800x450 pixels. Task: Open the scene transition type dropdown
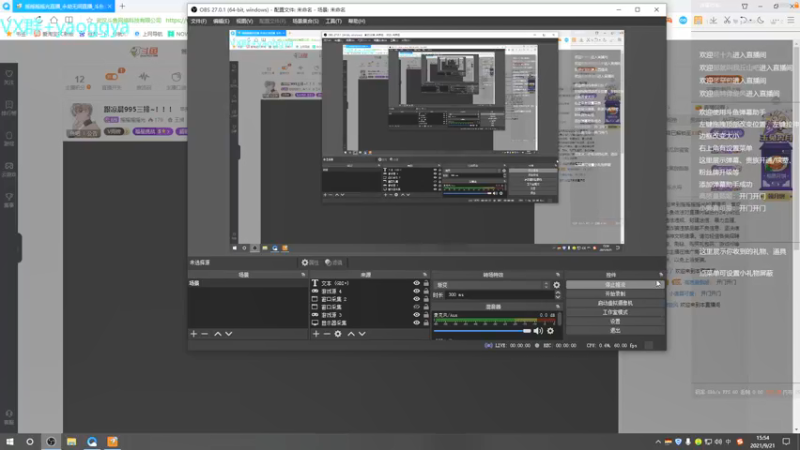pos(492,285)
